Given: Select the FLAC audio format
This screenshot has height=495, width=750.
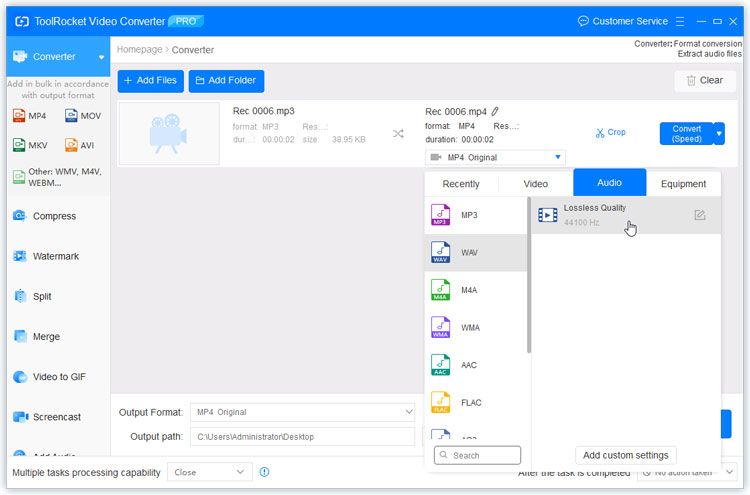Looking at the screenshot, I should click(x=475, y=403).
